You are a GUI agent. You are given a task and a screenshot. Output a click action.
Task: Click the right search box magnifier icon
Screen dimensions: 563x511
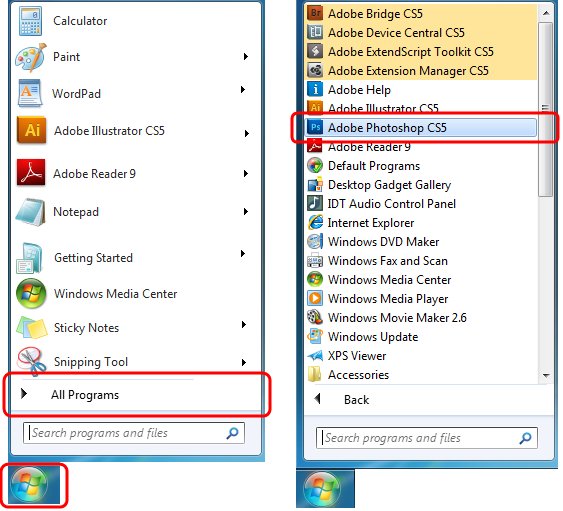coord(525,438)
